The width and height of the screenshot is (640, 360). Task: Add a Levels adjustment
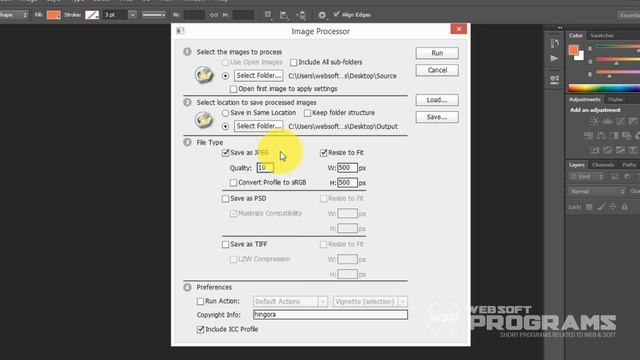point(607,121)
